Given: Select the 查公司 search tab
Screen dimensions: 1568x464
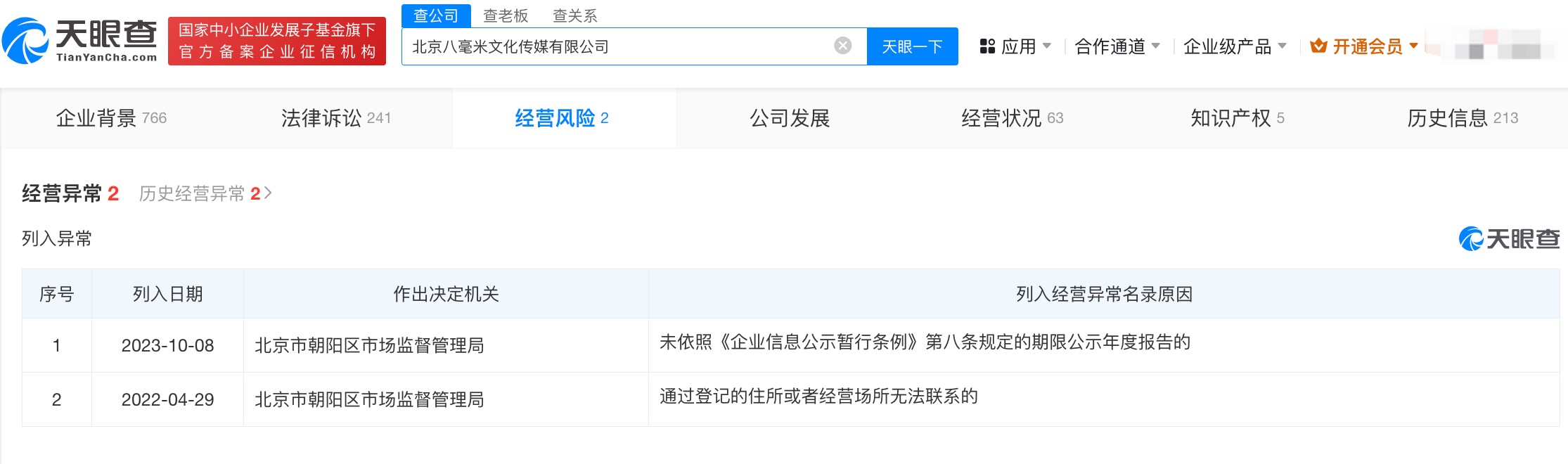Looking at the screenshot, I should [x=436, y=15].
